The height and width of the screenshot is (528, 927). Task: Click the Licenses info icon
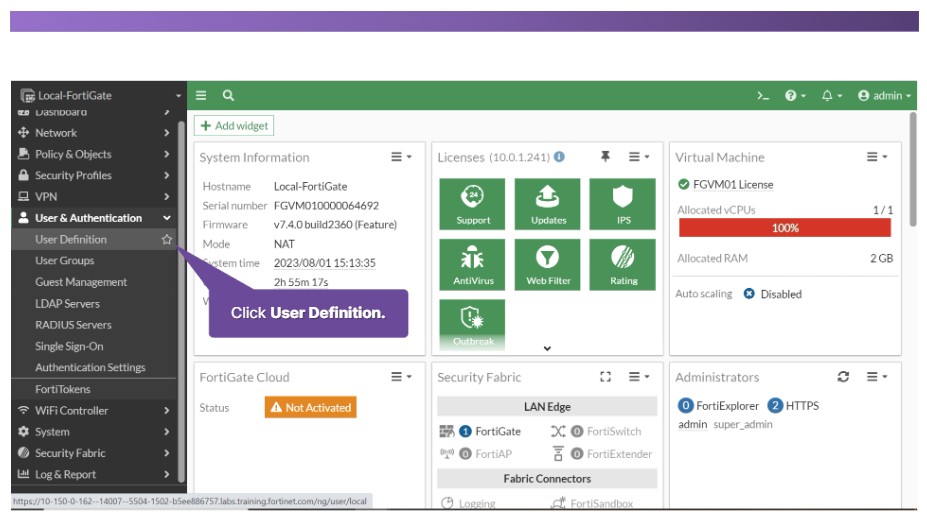point(559,157)
